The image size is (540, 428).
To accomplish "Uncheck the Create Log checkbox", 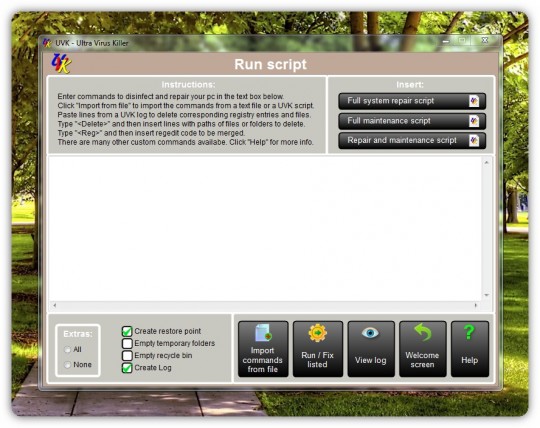I will click(127, 368).
